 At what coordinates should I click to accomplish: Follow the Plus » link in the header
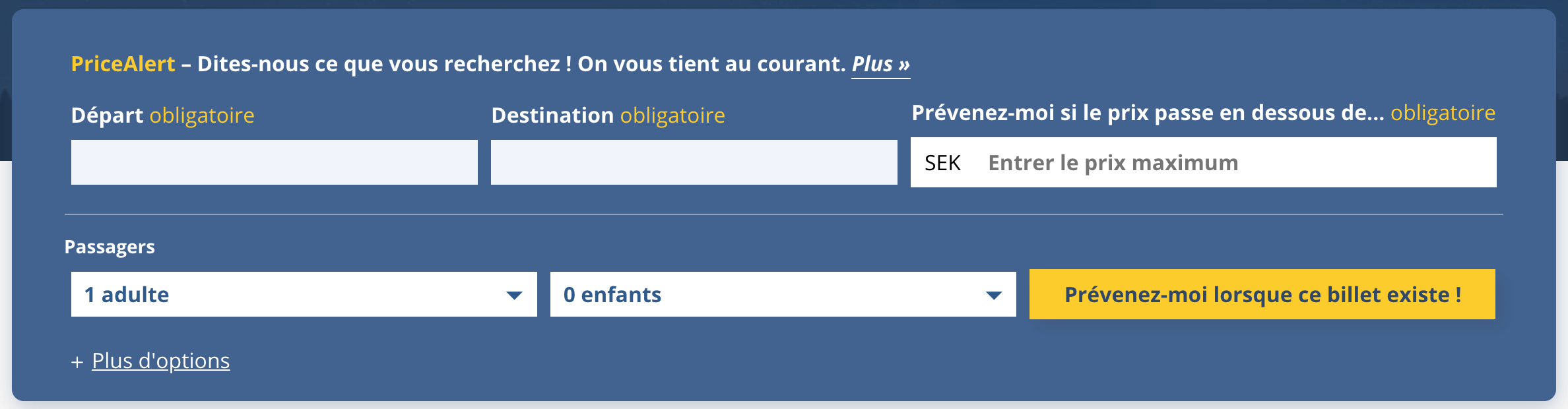pyautogui.click(x=880, y=64)
